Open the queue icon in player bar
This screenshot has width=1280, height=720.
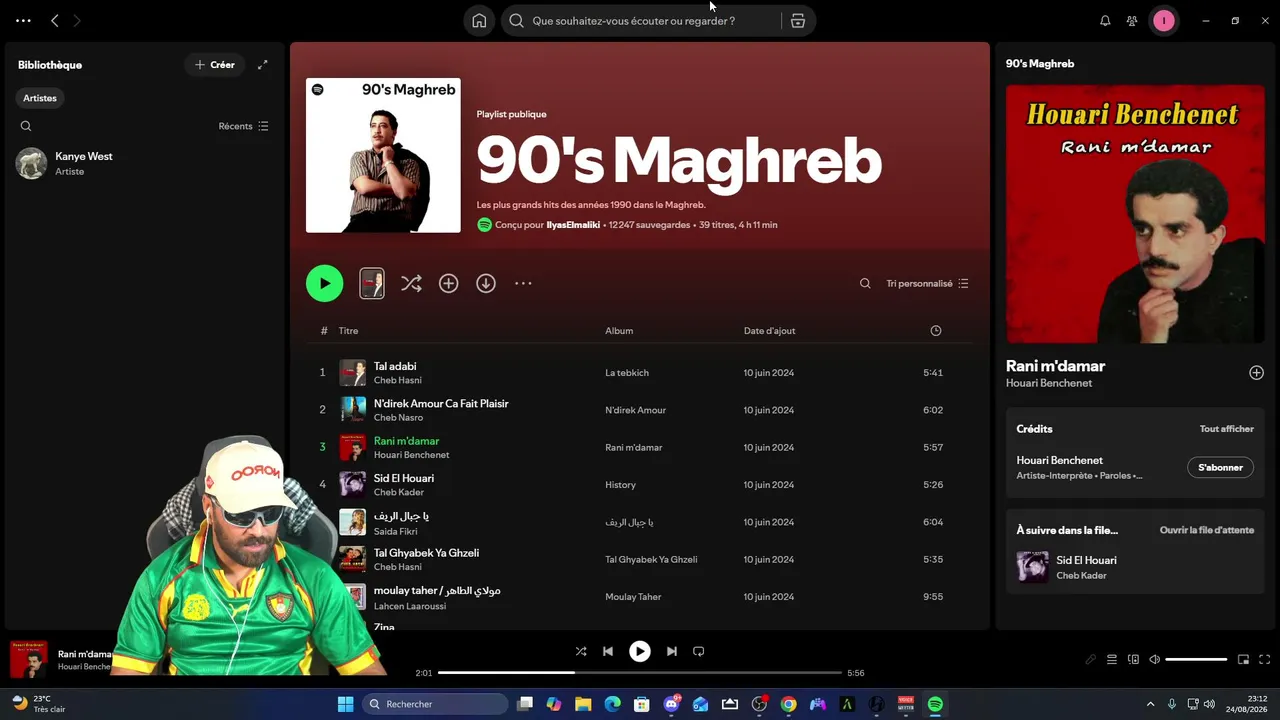coord(1112,659)
